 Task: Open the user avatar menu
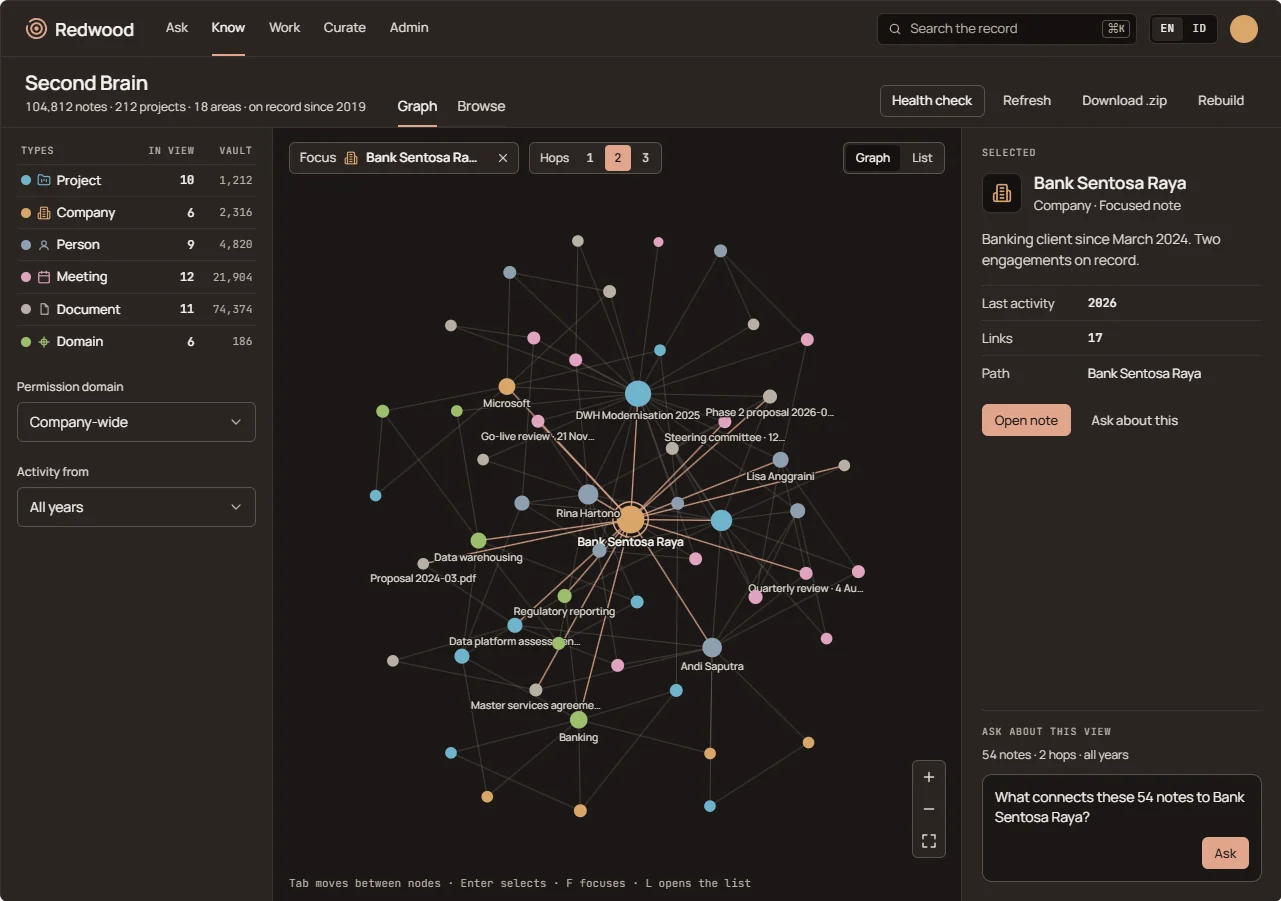pos(1244,29)
